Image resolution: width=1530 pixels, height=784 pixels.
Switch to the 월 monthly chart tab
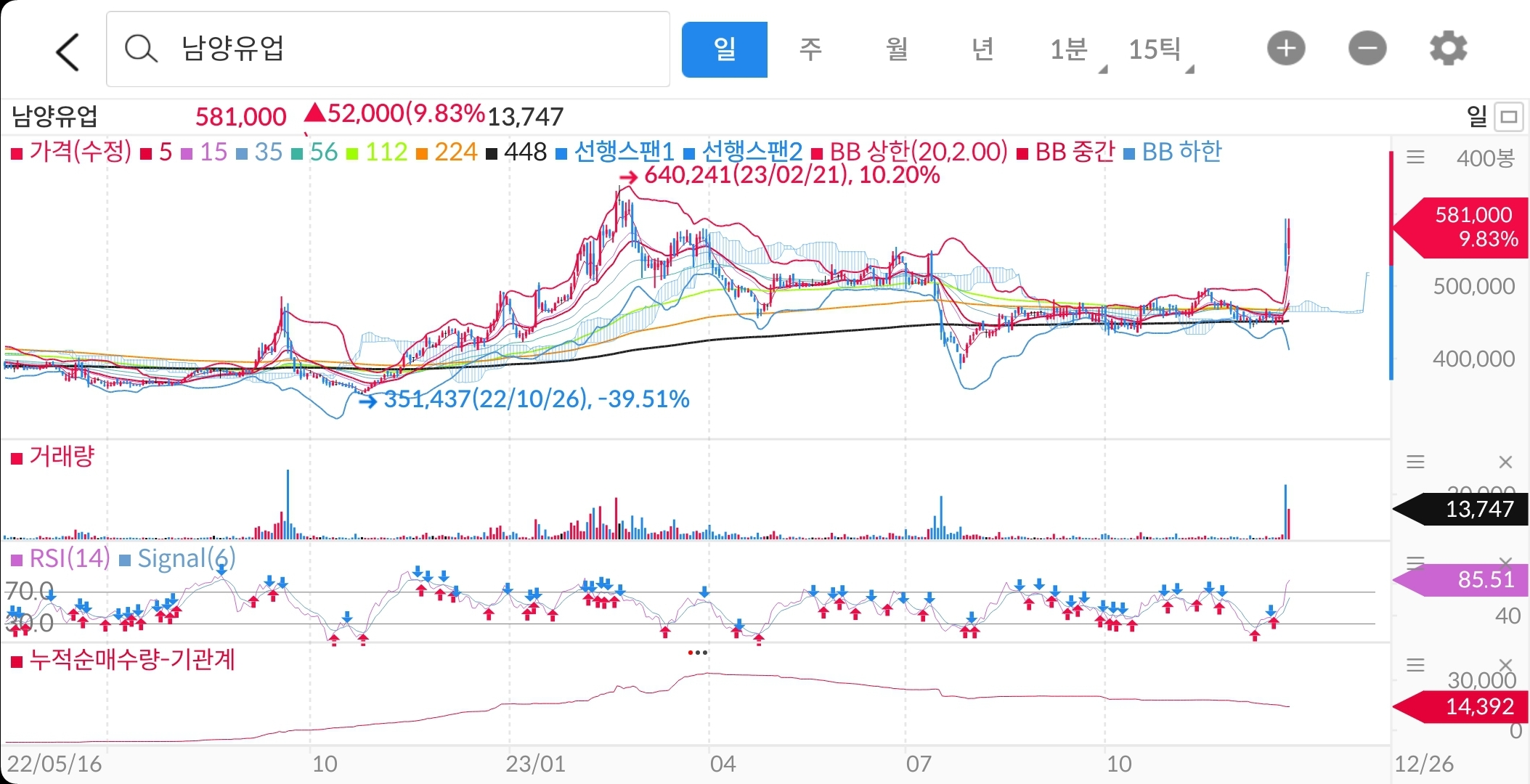click(896, 49)
